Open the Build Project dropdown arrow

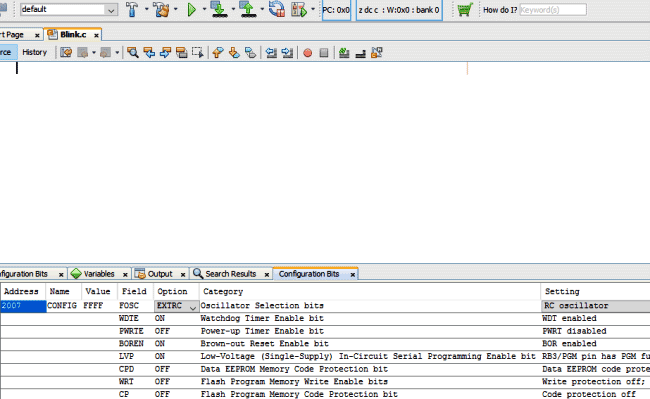coord(146,9)
